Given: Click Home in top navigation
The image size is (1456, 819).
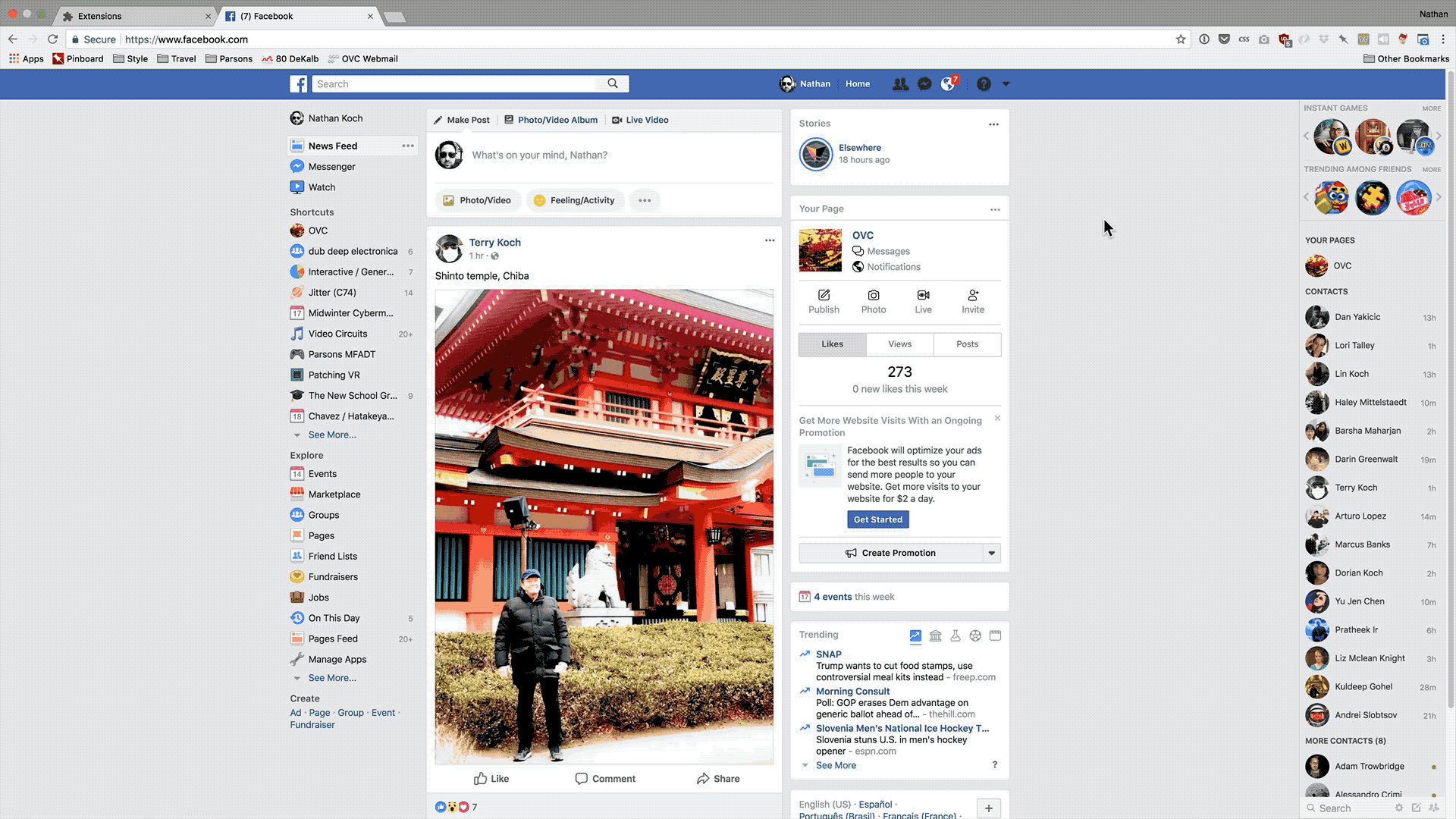Looking at the screenshot, I should click(x=858, y=84).
